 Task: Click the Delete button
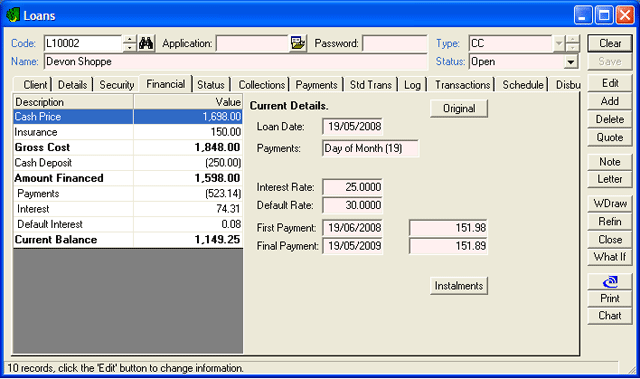tap(610, 119)
